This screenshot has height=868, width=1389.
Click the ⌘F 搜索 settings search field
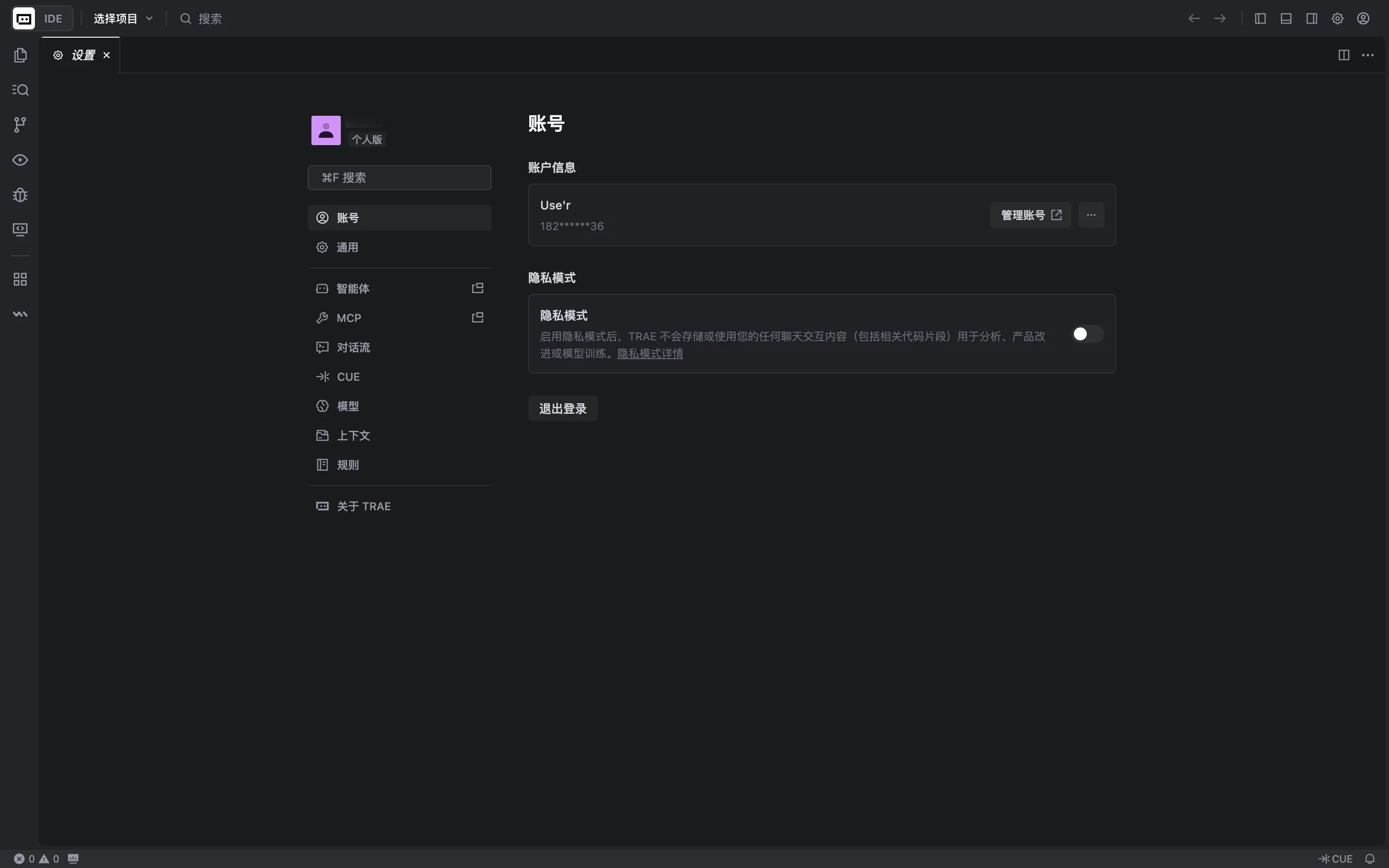[x=400, y=178]
